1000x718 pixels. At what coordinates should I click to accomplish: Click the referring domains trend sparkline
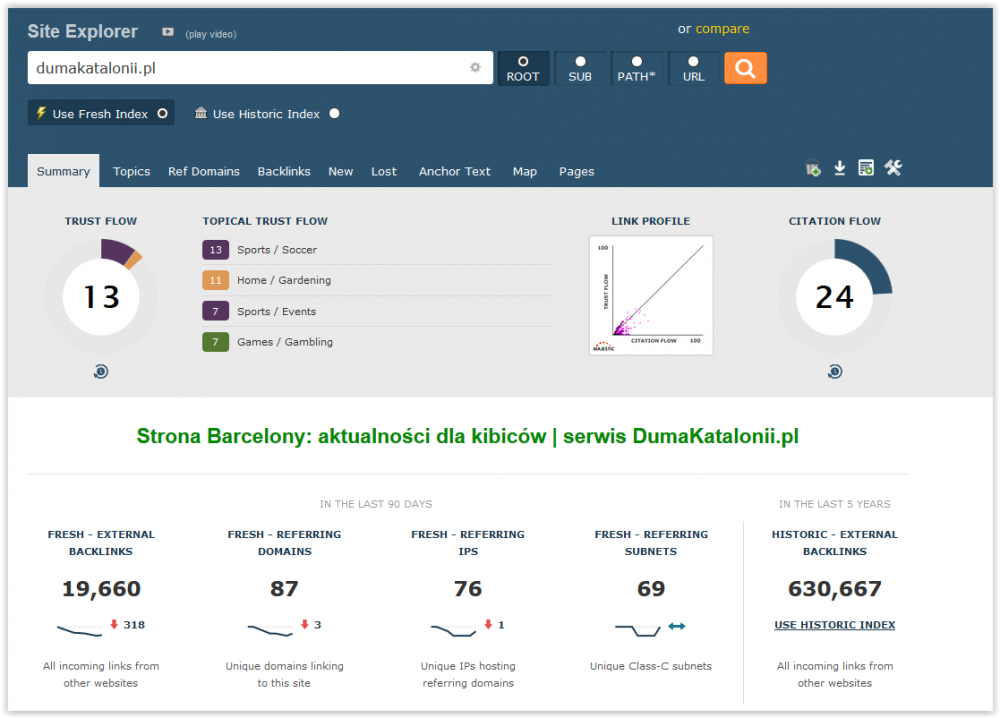pos(270,630)
